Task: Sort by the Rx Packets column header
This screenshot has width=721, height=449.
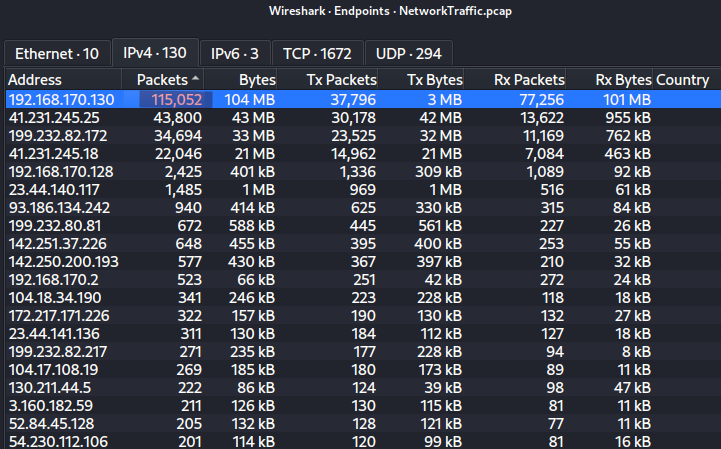Action: click(x=515, y=80)
